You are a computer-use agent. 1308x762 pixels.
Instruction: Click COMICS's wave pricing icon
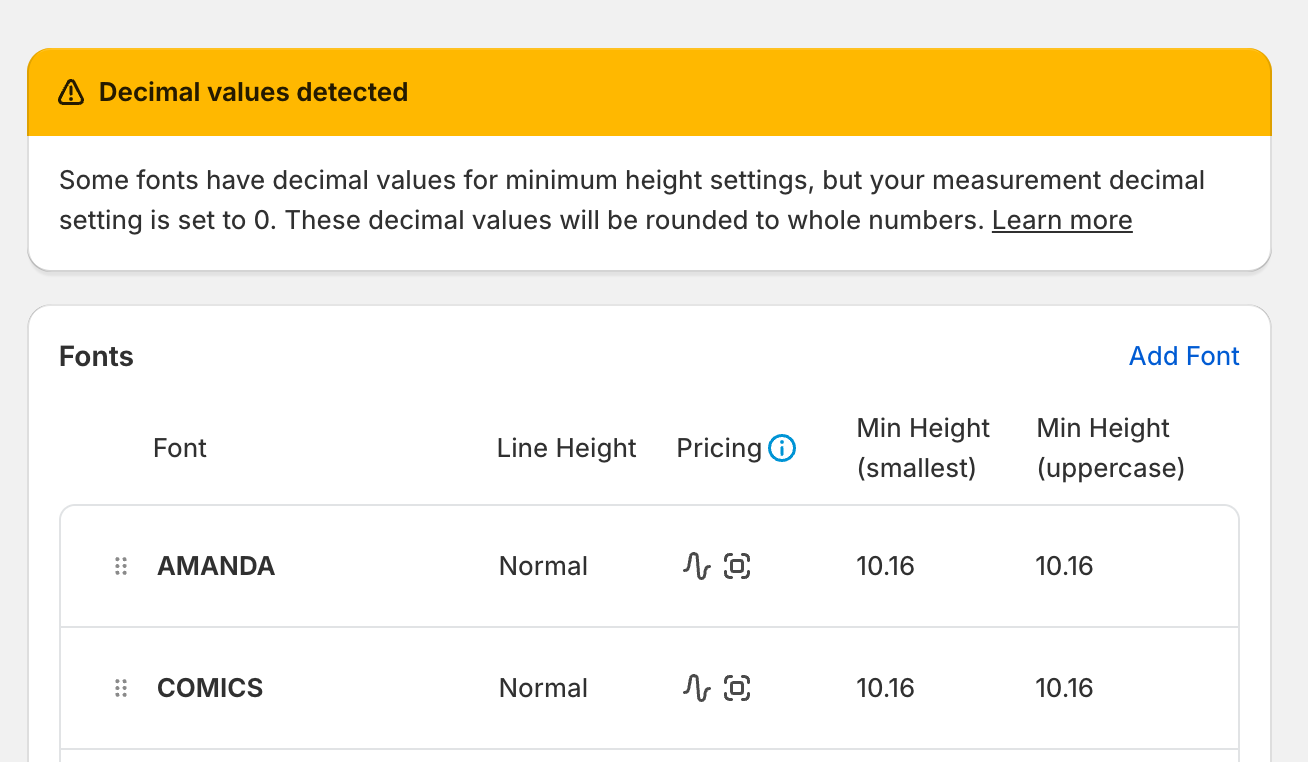click(696, 689)
